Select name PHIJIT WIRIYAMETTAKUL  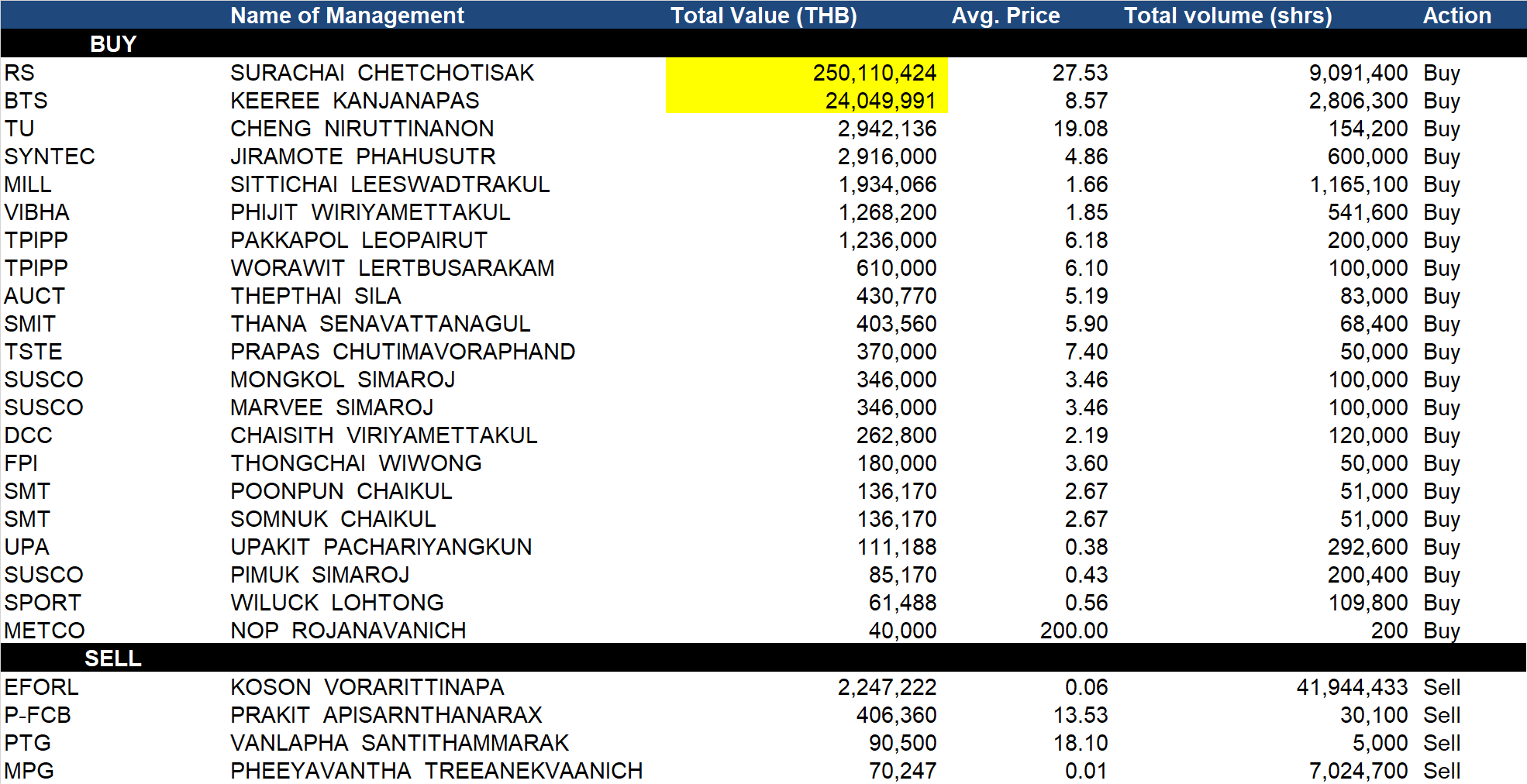371,212
